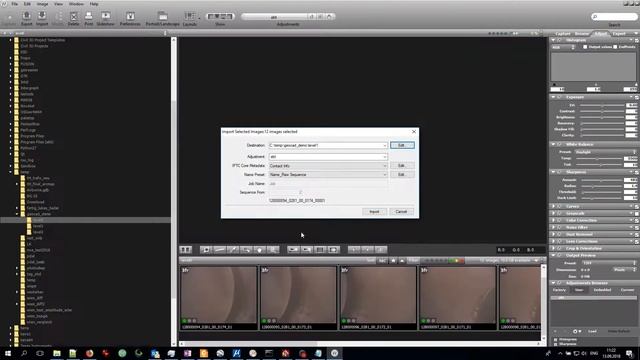Select the eyedropper tool in viewer toolbar
This screenshot has height=360, width=640.
click(233, 249)
